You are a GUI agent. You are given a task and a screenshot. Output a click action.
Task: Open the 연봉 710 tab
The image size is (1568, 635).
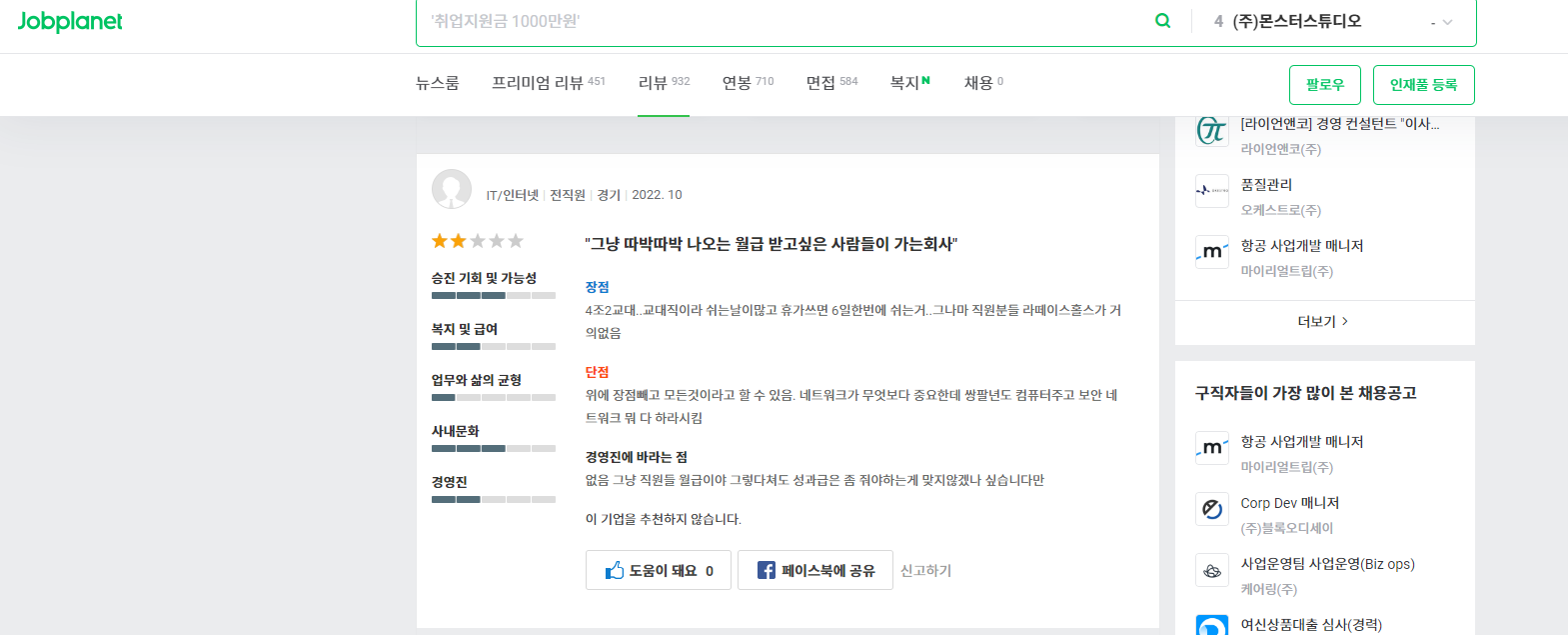[x=748, y=83]
